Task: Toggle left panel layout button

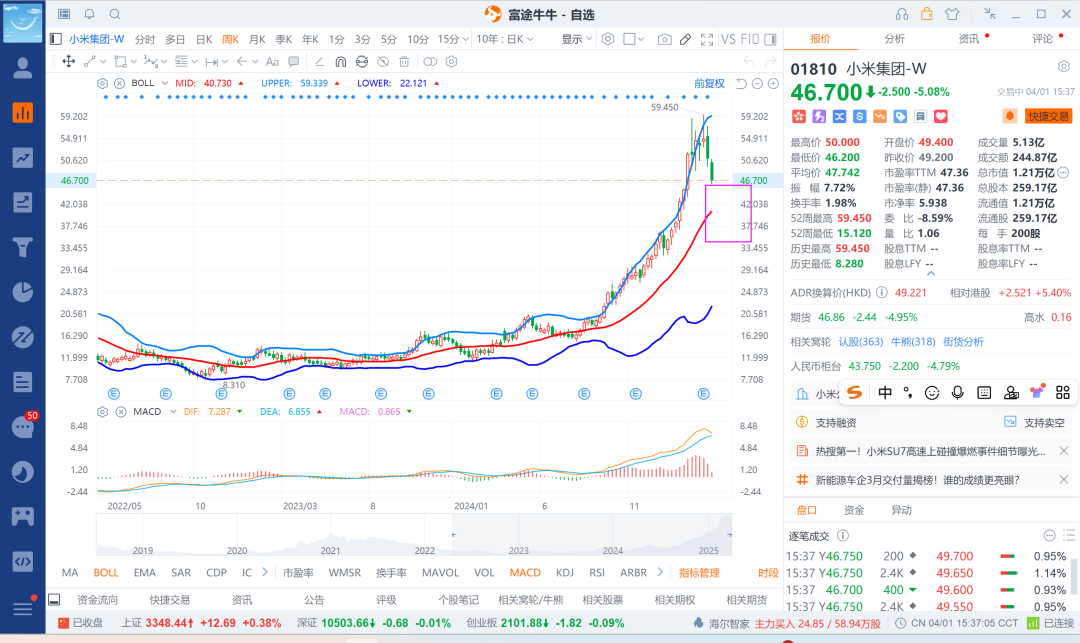Action: click(56, 39)
